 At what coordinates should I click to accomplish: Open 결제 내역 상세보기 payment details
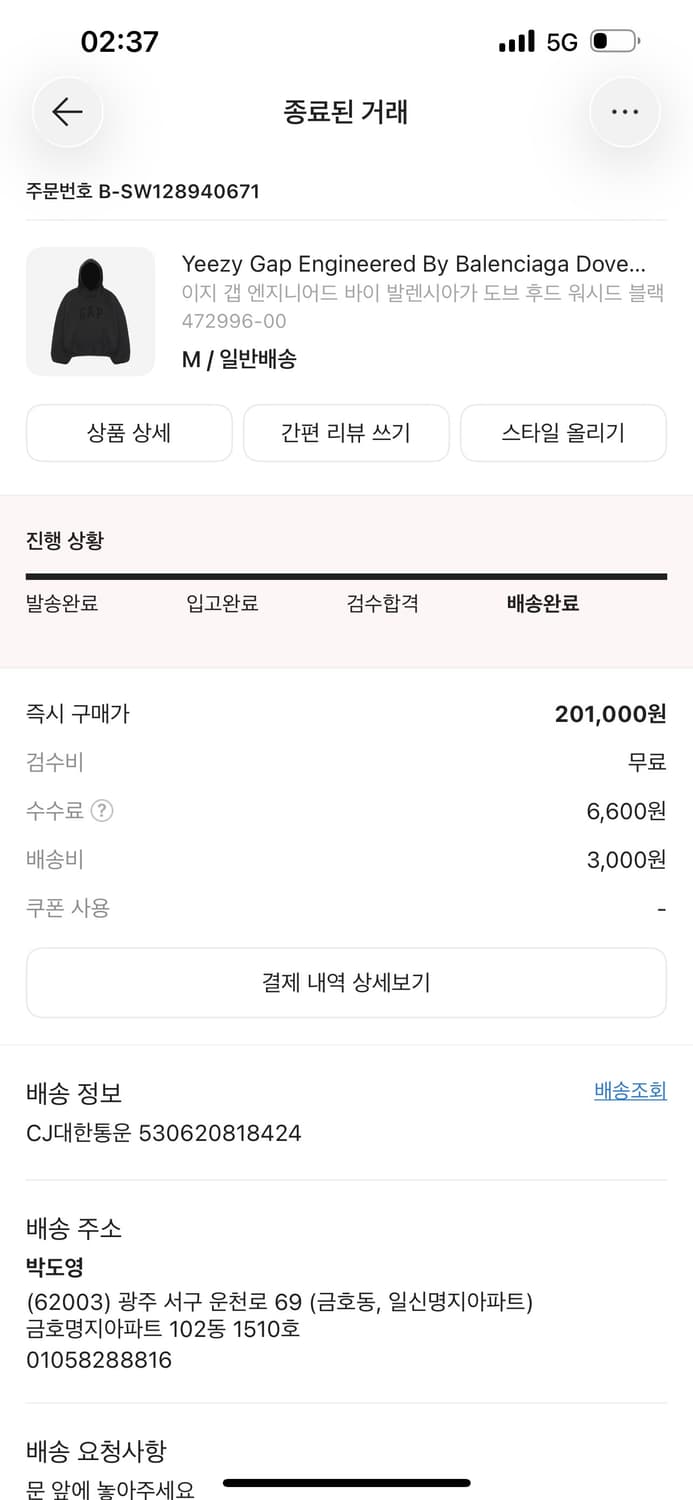click(x=346, y=982)
